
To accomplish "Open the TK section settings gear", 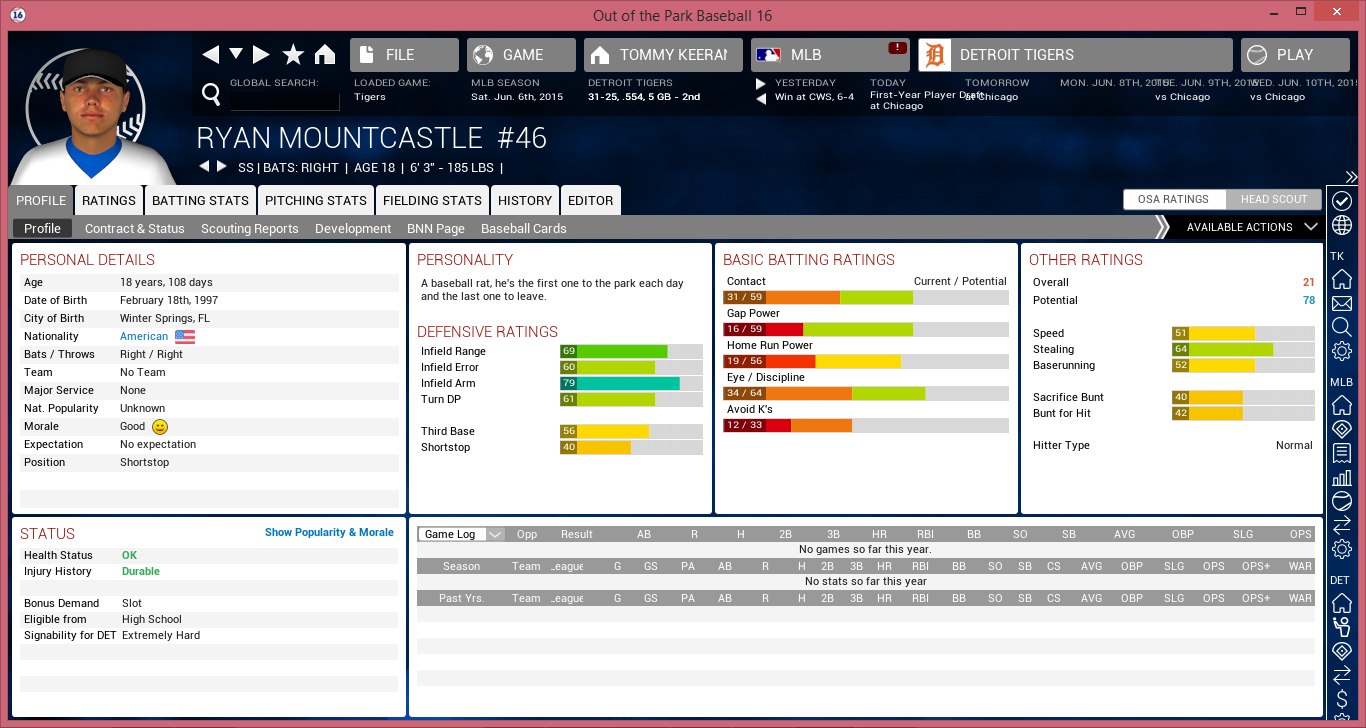I will click(1342, 351).
